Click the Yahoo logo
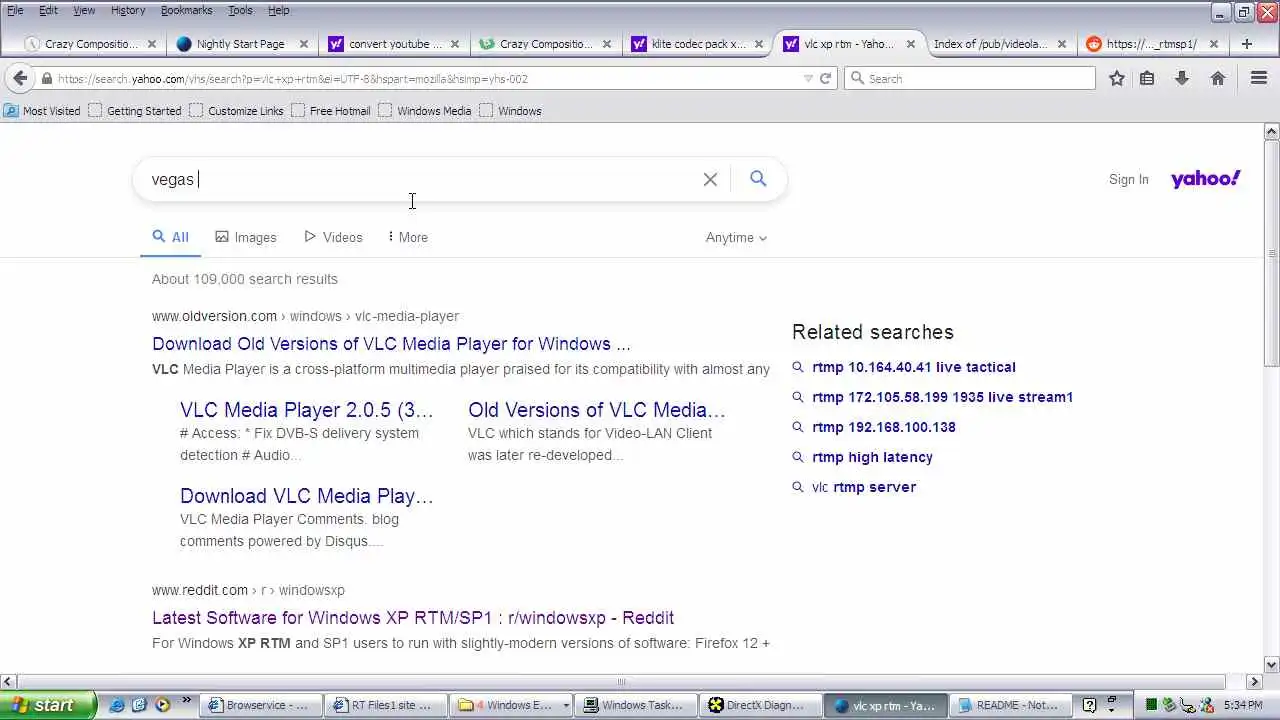1280x720 pixels. click(1206, 179)
